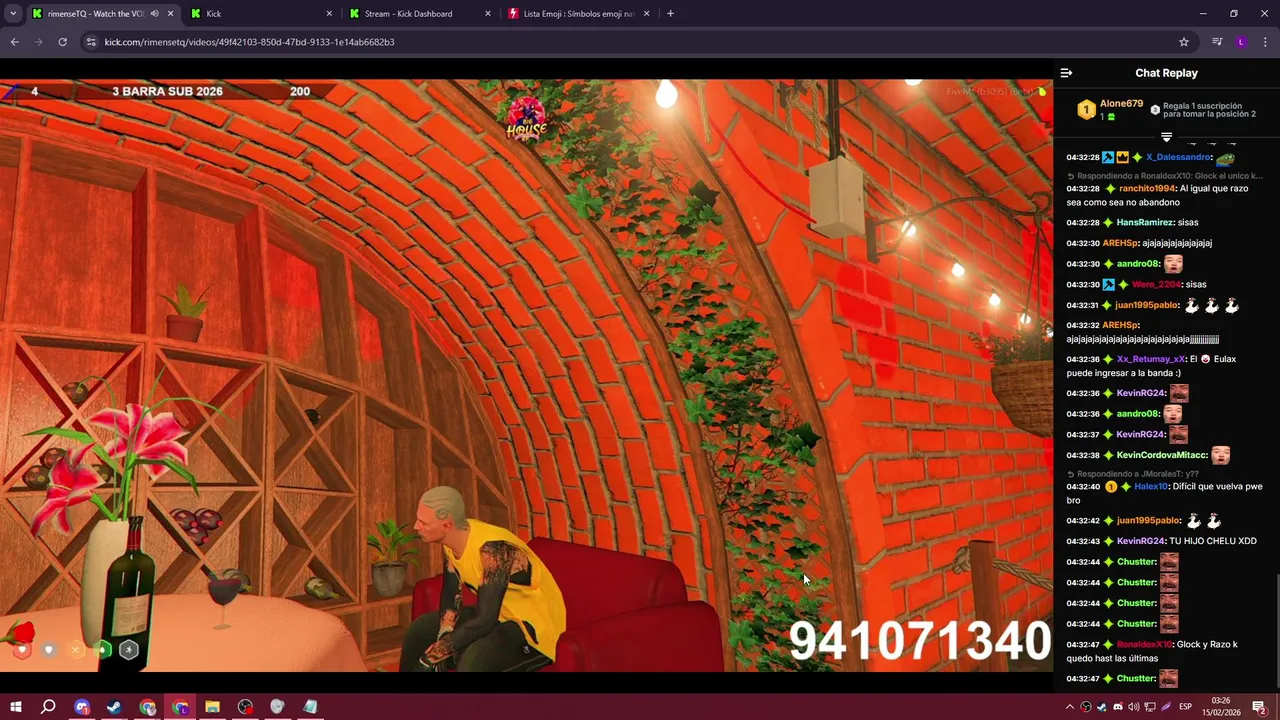Go back in browser history
1280x720 pixels.
(x=14, y=42)
